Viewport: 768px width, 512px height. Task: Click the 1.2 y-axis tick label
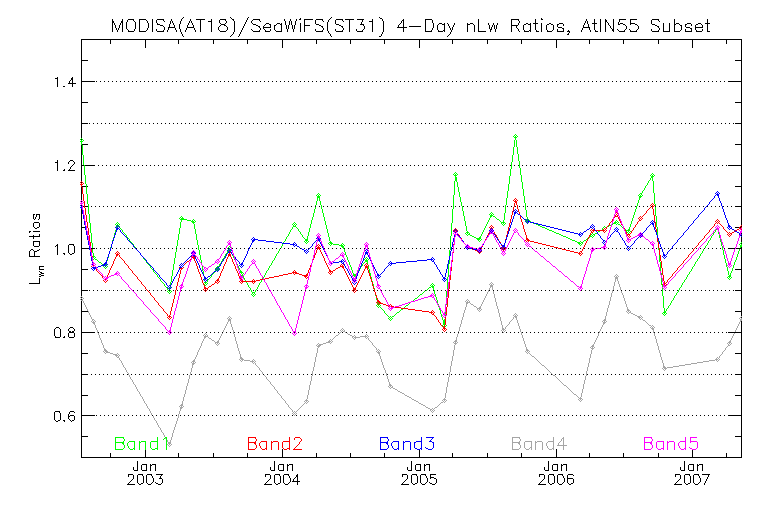(64, 166)
